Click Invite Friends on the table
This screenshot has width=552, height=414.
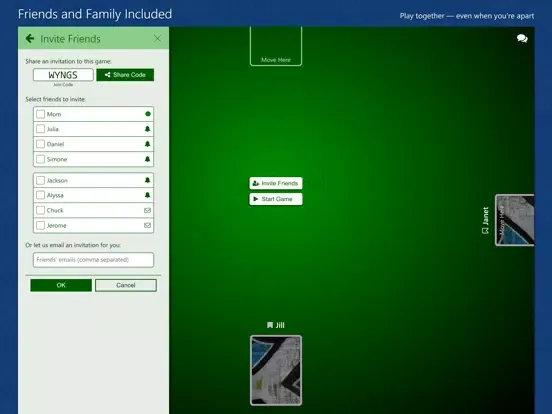[276, 183]
